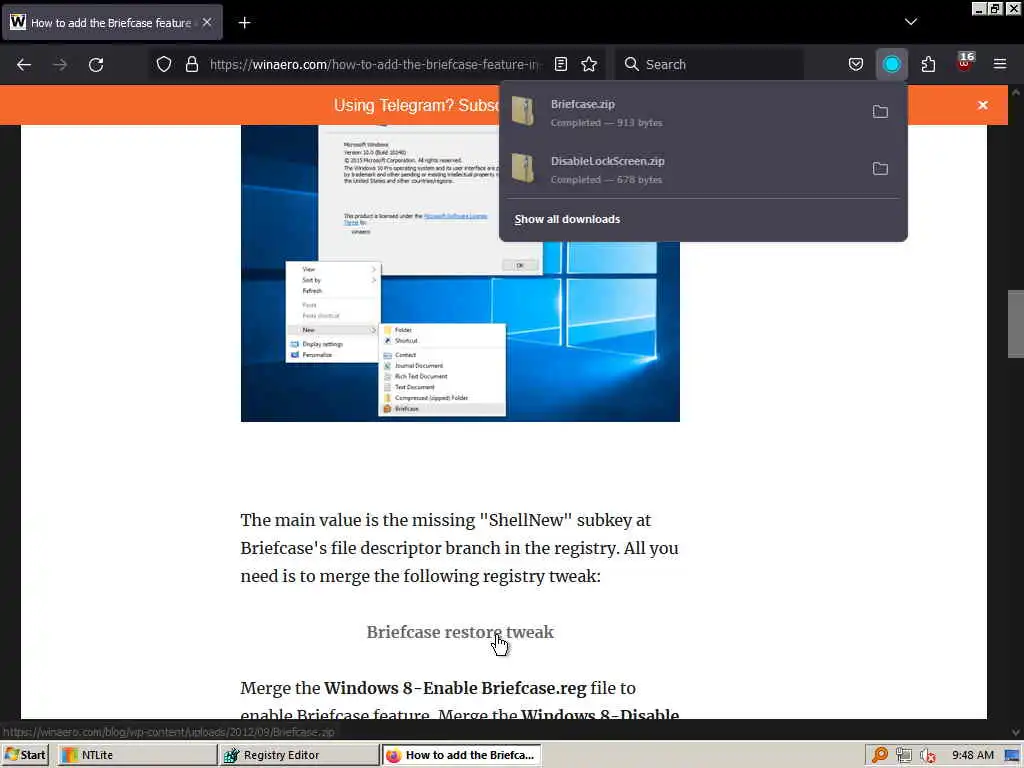Switch to Registry Editor in the taskbar
The image size is (1024, 768).
pos(299,755)
